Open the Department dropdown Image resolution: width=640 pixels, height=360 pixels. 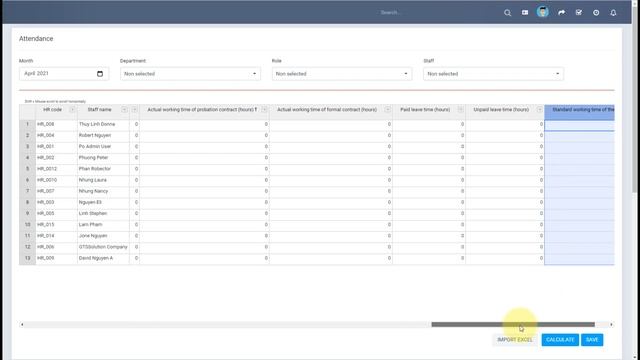coord(190,74)
